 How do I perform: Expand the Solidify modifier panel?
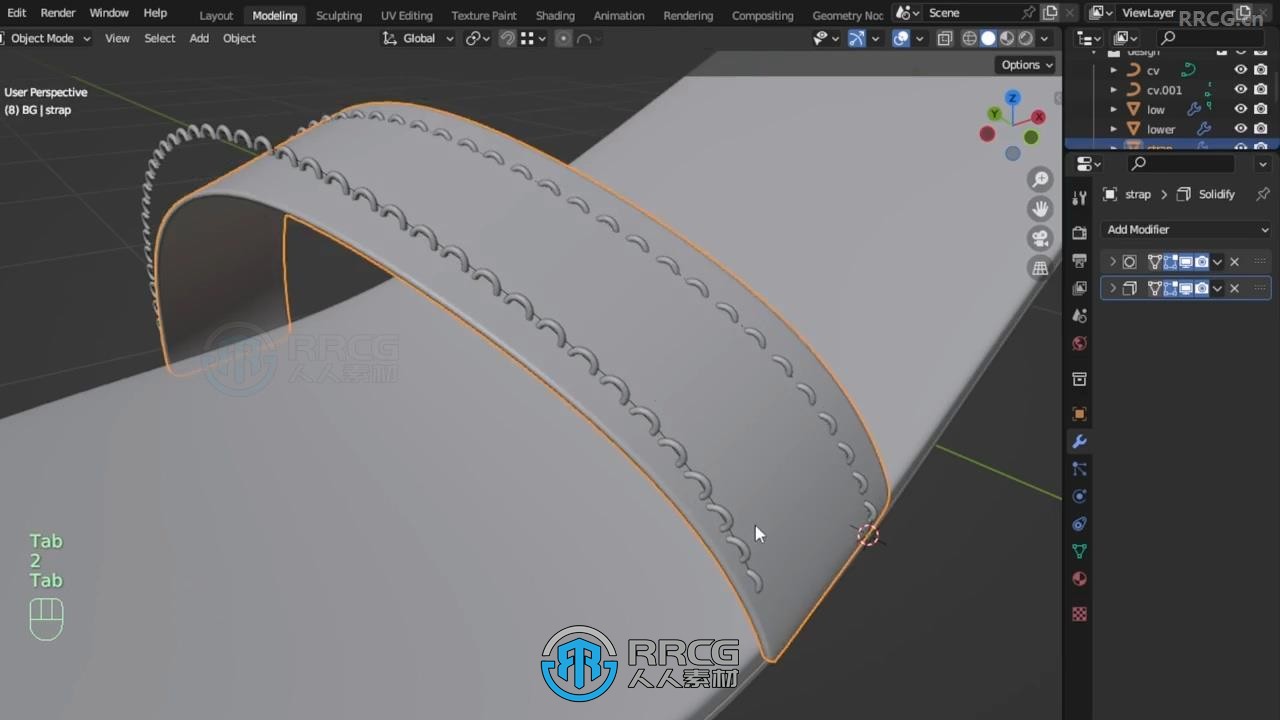(1113, 288)
